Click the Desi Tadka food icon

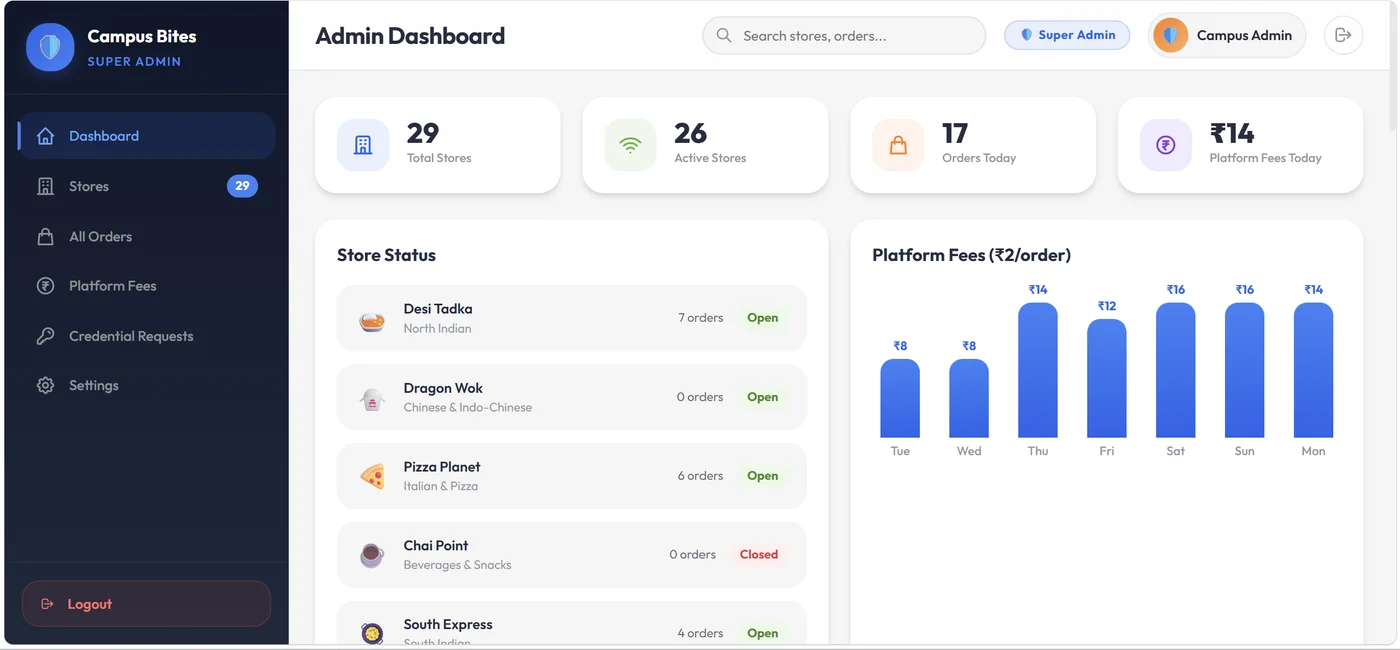[x=372, y=321]
